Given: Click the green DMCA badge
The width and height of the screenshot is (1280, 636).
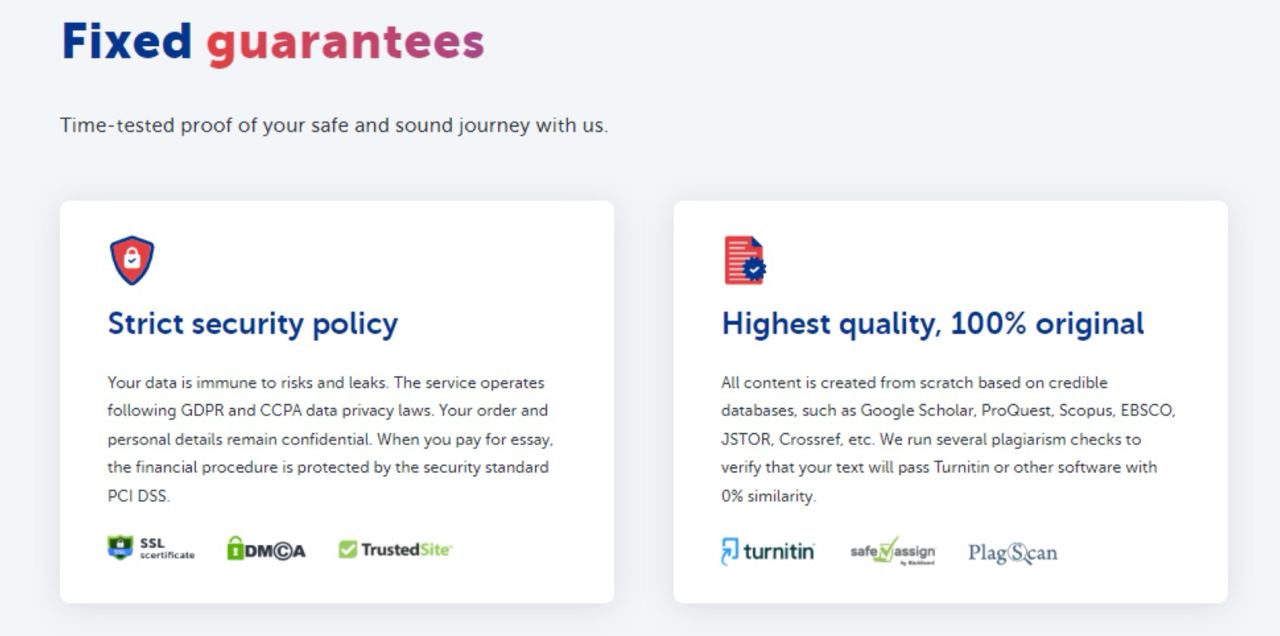Looking at the screenshot, I should pos(266,549).
